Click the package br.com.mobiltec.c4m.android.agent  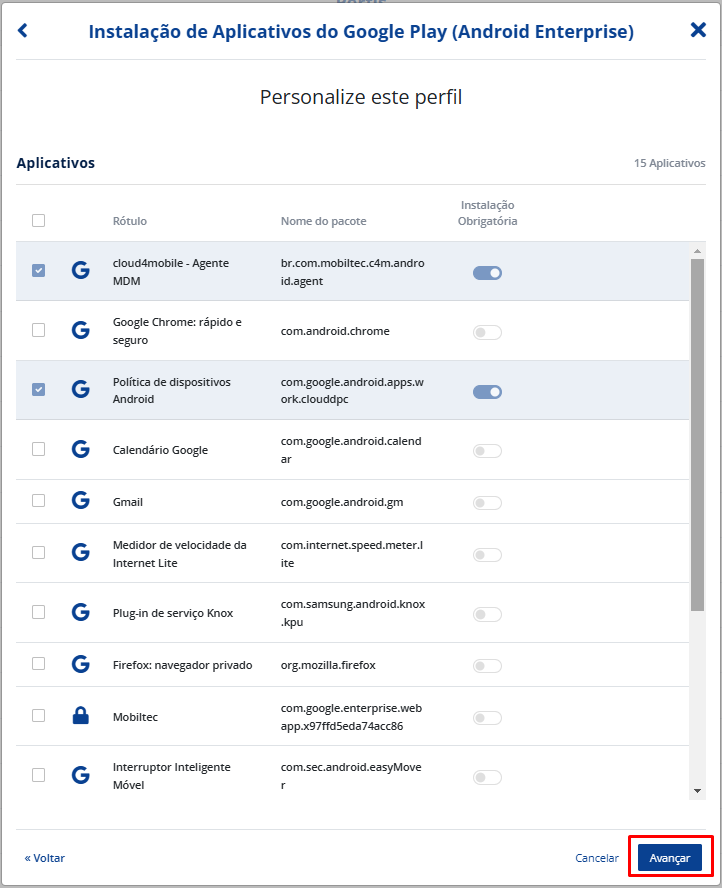coord(353,272)
